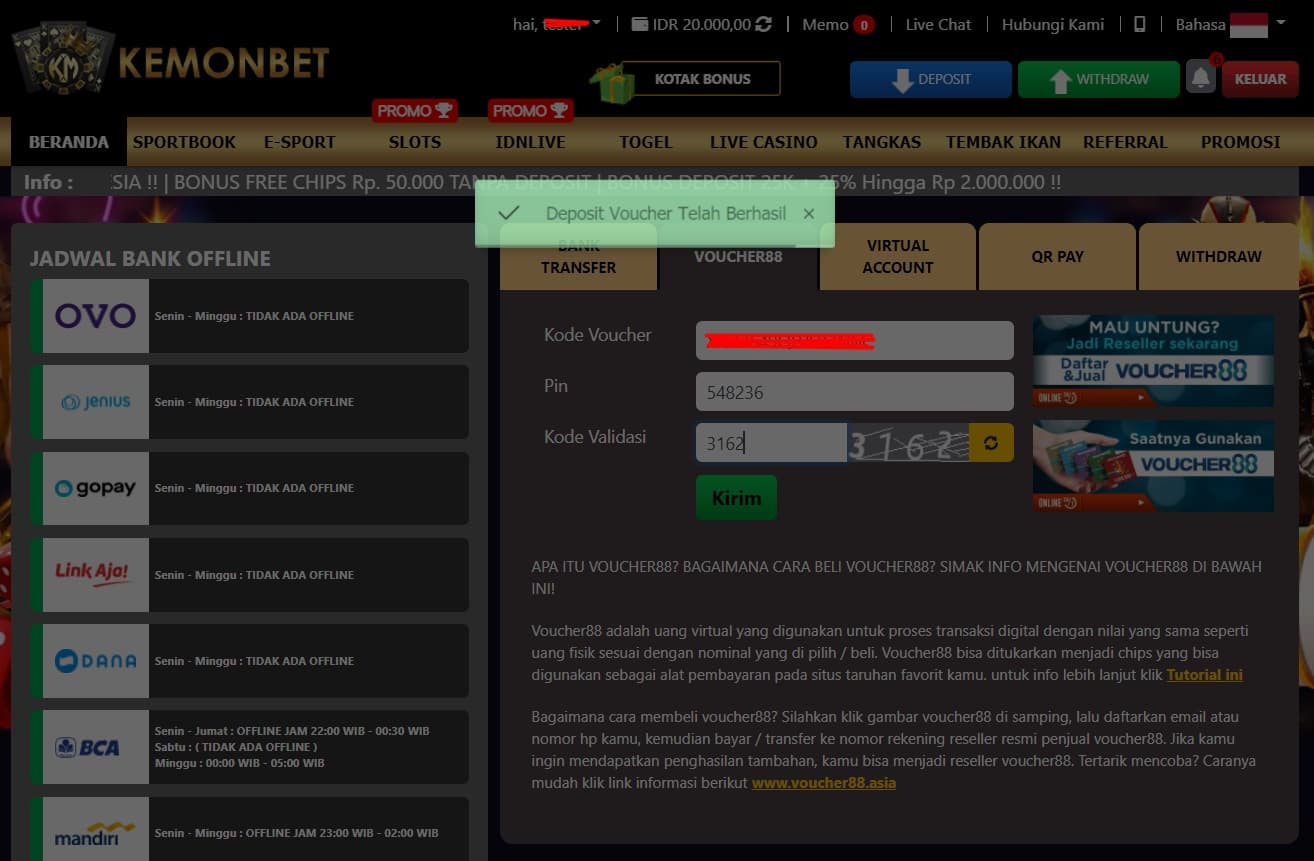Click the BCA bank logo

click(x=95, y=747)
